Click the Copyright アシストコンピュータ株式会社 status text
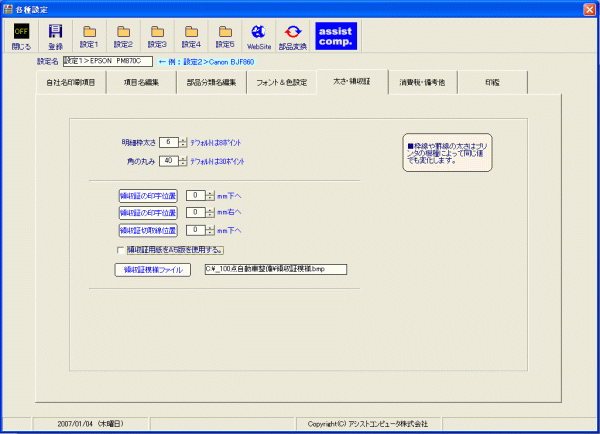Viewport: 600px width, 434px height. click(368, 424)
